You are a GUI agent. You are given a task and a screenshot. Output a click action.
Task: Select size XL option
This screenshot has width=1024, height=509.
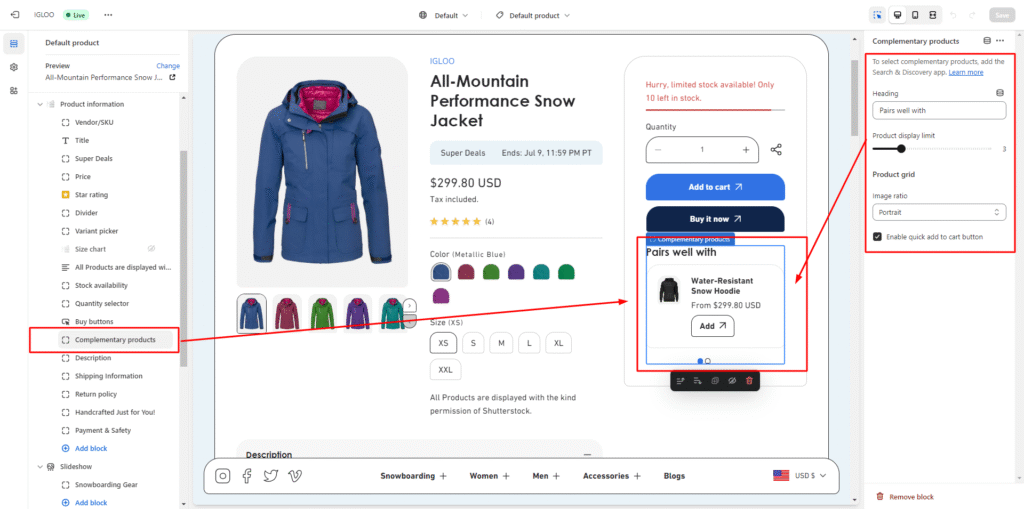point(558,343)
